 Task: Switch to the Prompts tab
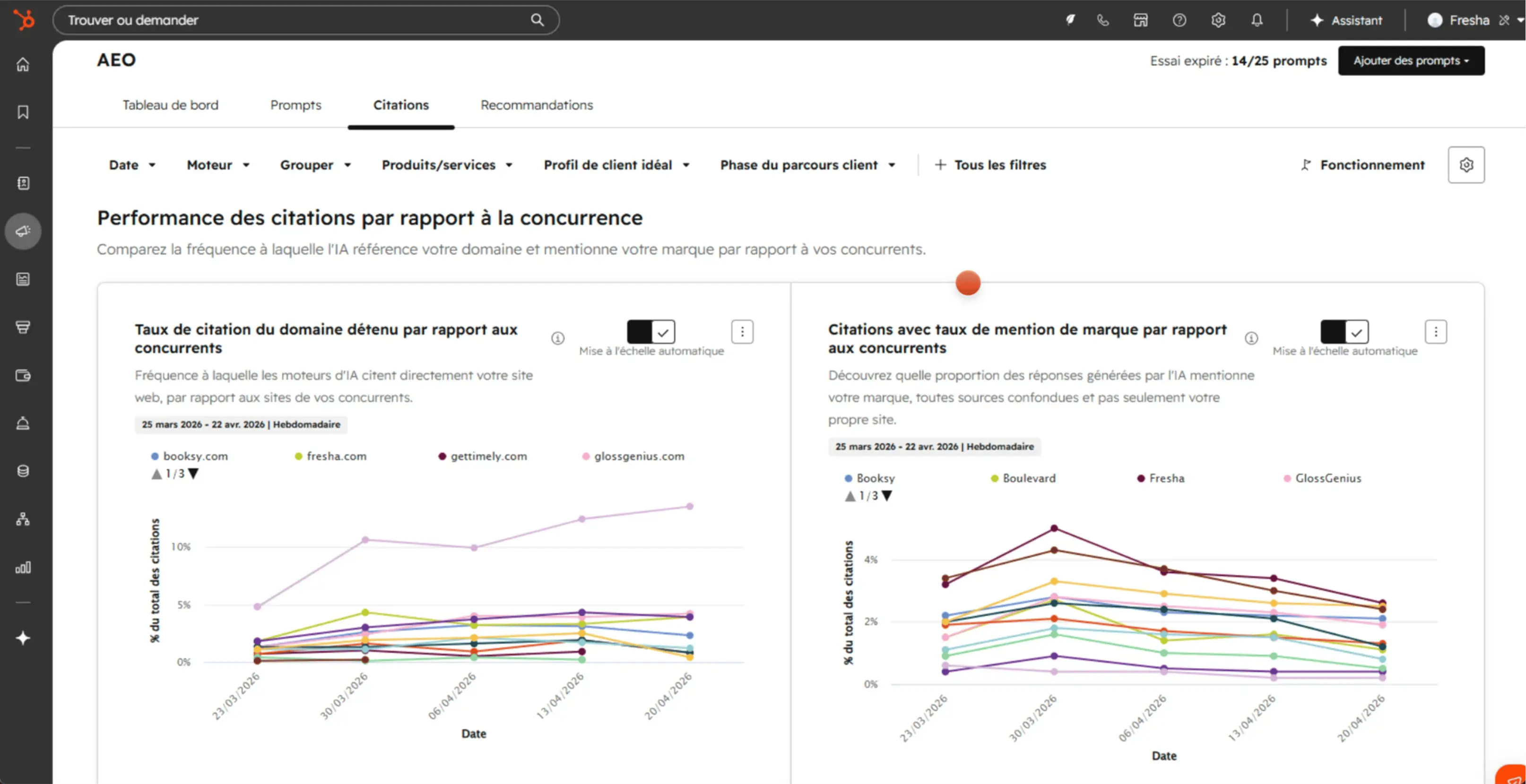click(x=295, y=105)
